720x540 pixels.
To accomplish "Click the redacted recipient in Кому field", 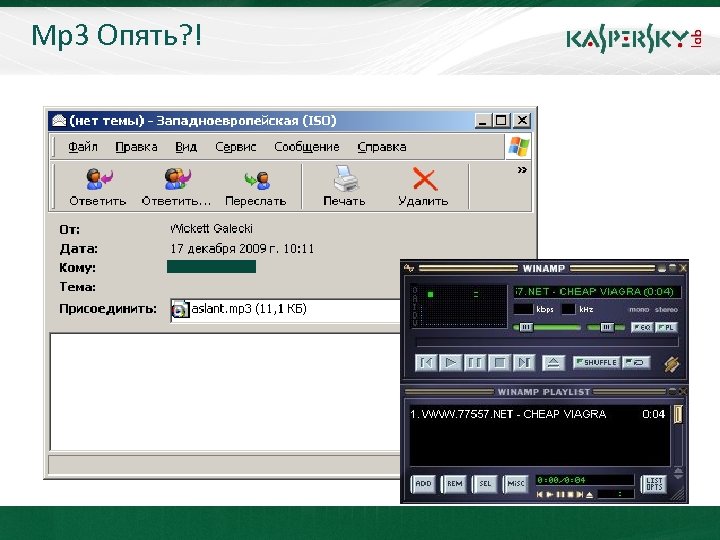I will [x=211, y=267].
